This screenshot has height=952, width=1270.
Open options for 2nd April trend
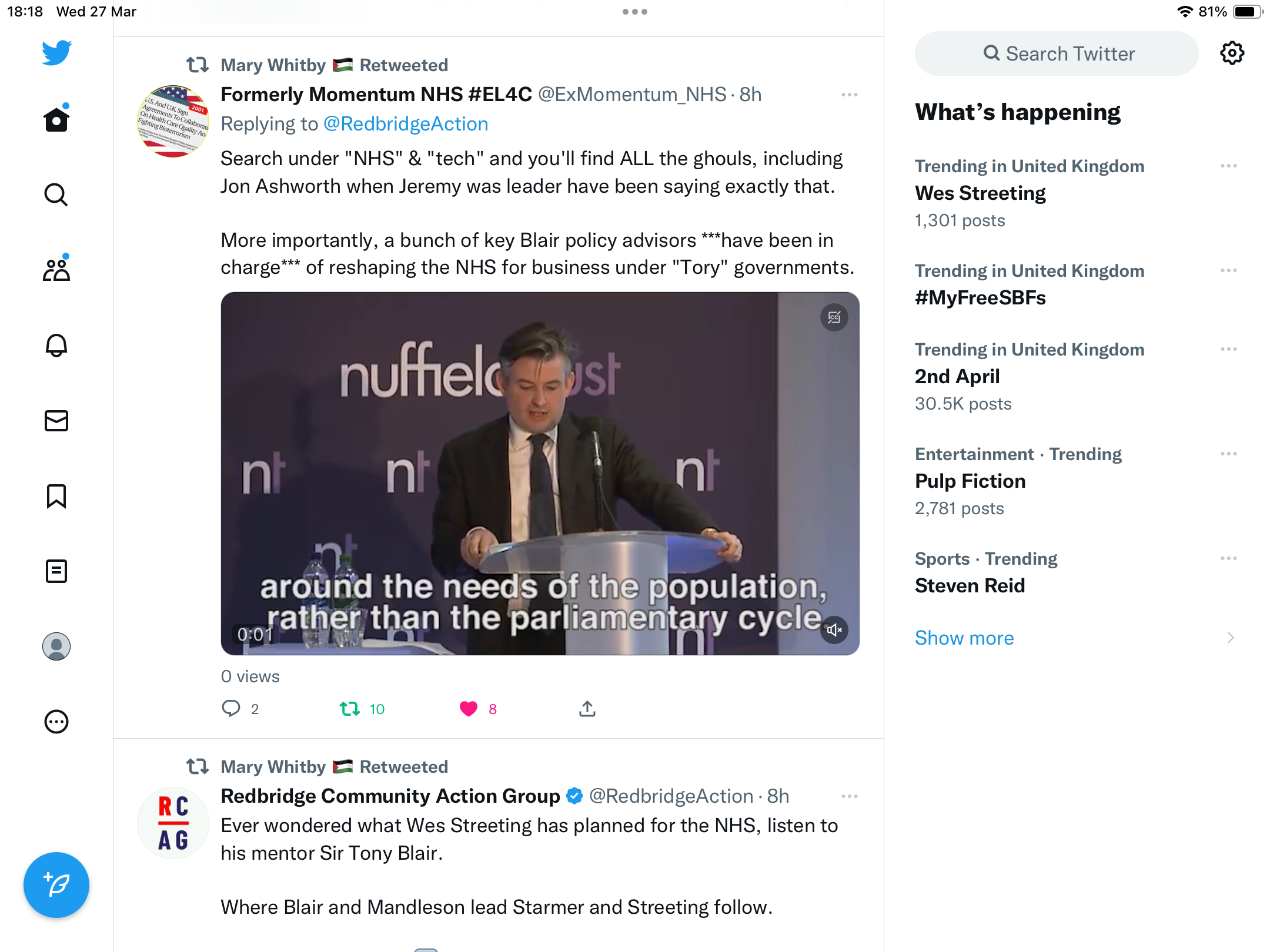pos(1229,350)
